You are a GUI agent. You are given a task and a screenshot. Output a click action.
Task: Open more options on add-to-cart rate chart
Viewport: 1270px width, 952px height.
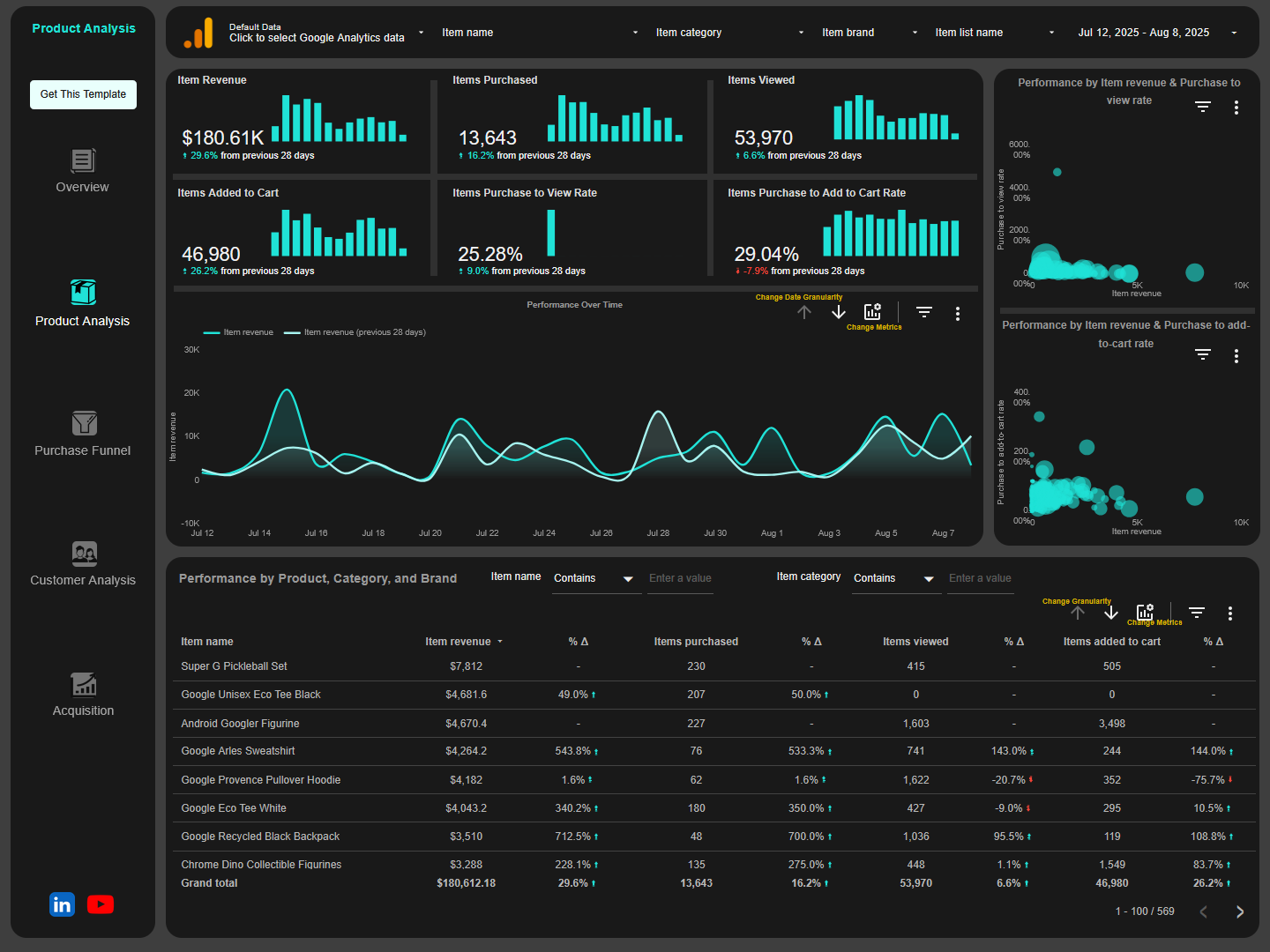(1236, 356)
